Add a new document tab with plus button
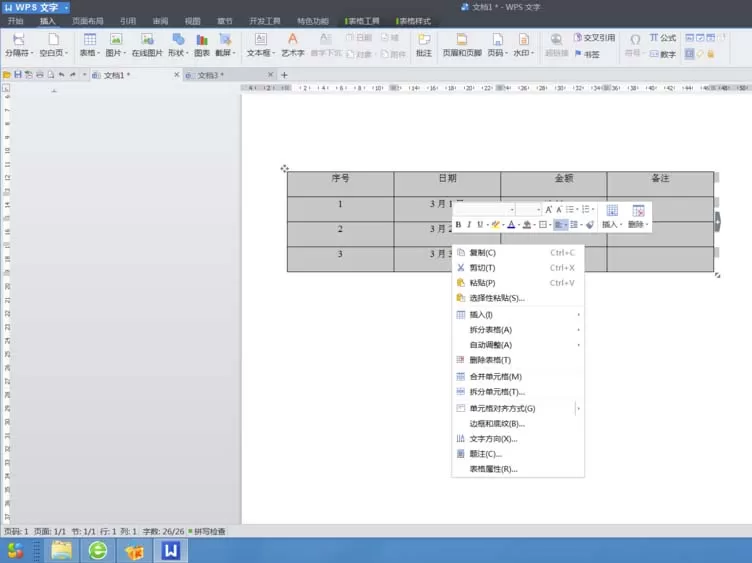The height and width of the screenshot is (563, 752). click(284, 75)
